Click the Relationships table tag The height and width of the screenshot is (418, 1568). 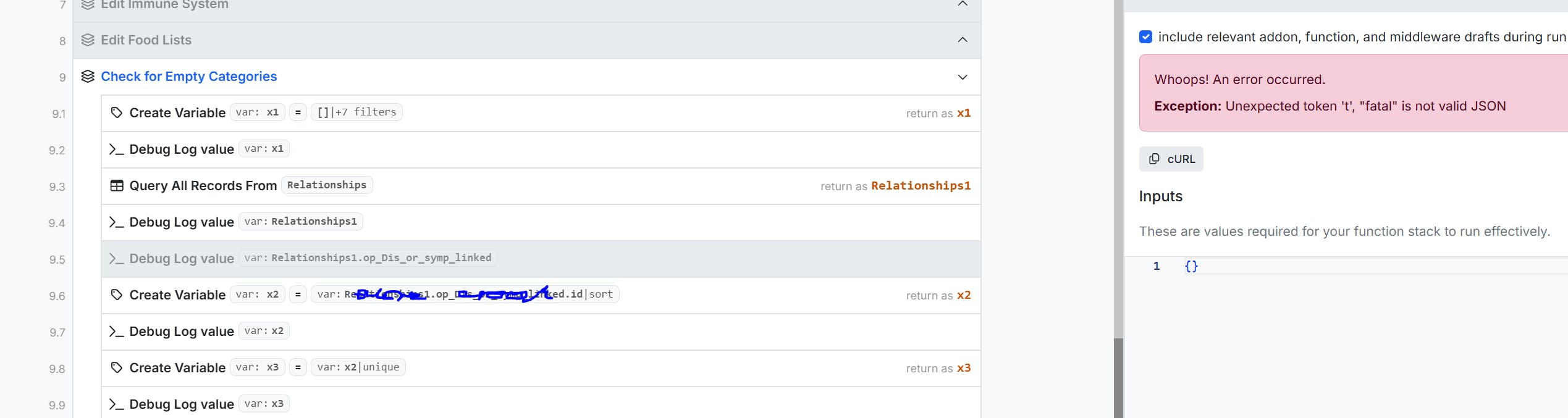tap(326, 185)
